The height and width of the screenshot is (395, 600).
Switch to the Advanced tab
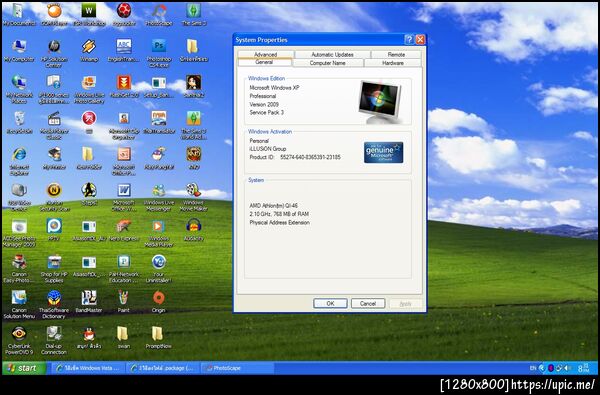point(266,55)
